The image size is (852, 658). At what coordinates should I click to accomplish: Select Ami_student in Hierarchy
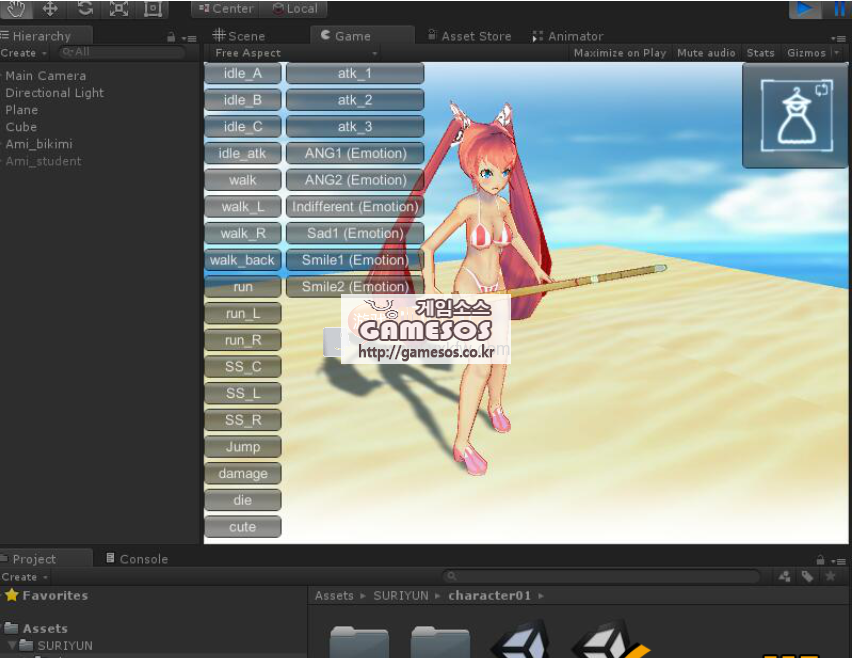[x=43, y=161]
